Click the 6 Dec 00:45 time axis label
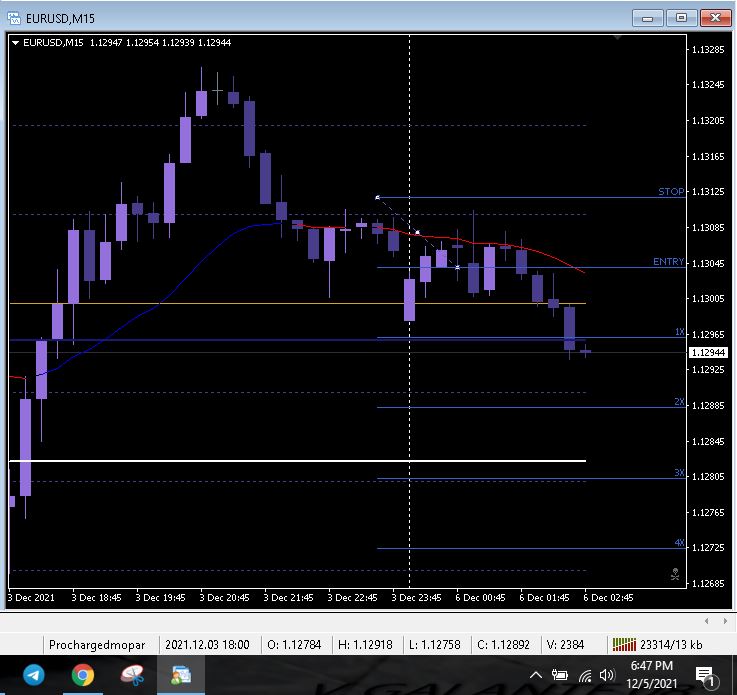The image size is (737, 695). coord(480,598)
